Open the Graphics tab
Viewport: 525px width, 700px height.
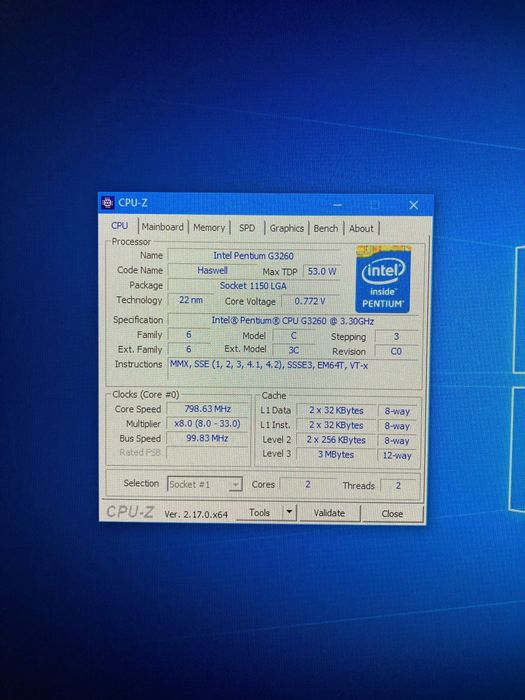point(286,228)
